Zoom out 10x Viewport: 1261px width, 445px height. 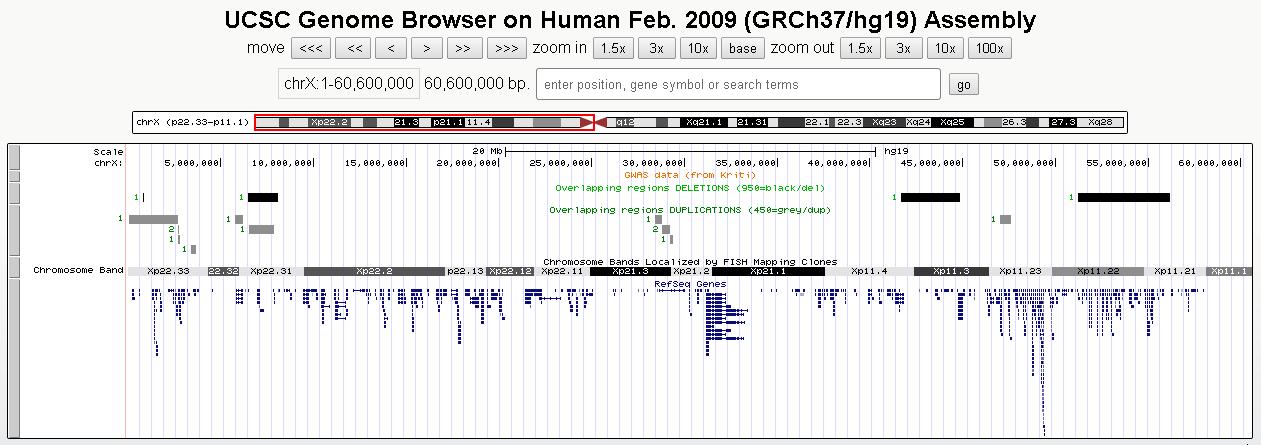[x=944, y=48]
